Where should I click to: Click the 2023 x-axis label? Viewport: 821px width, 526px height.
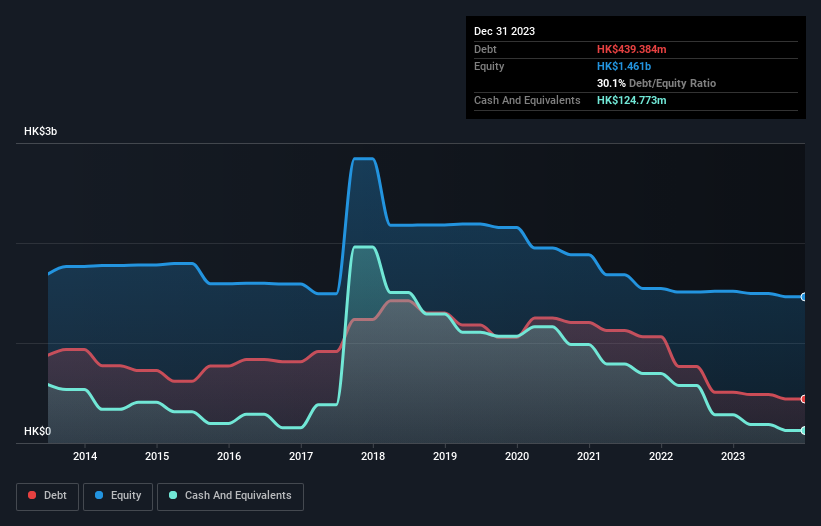tap(733, 456)
